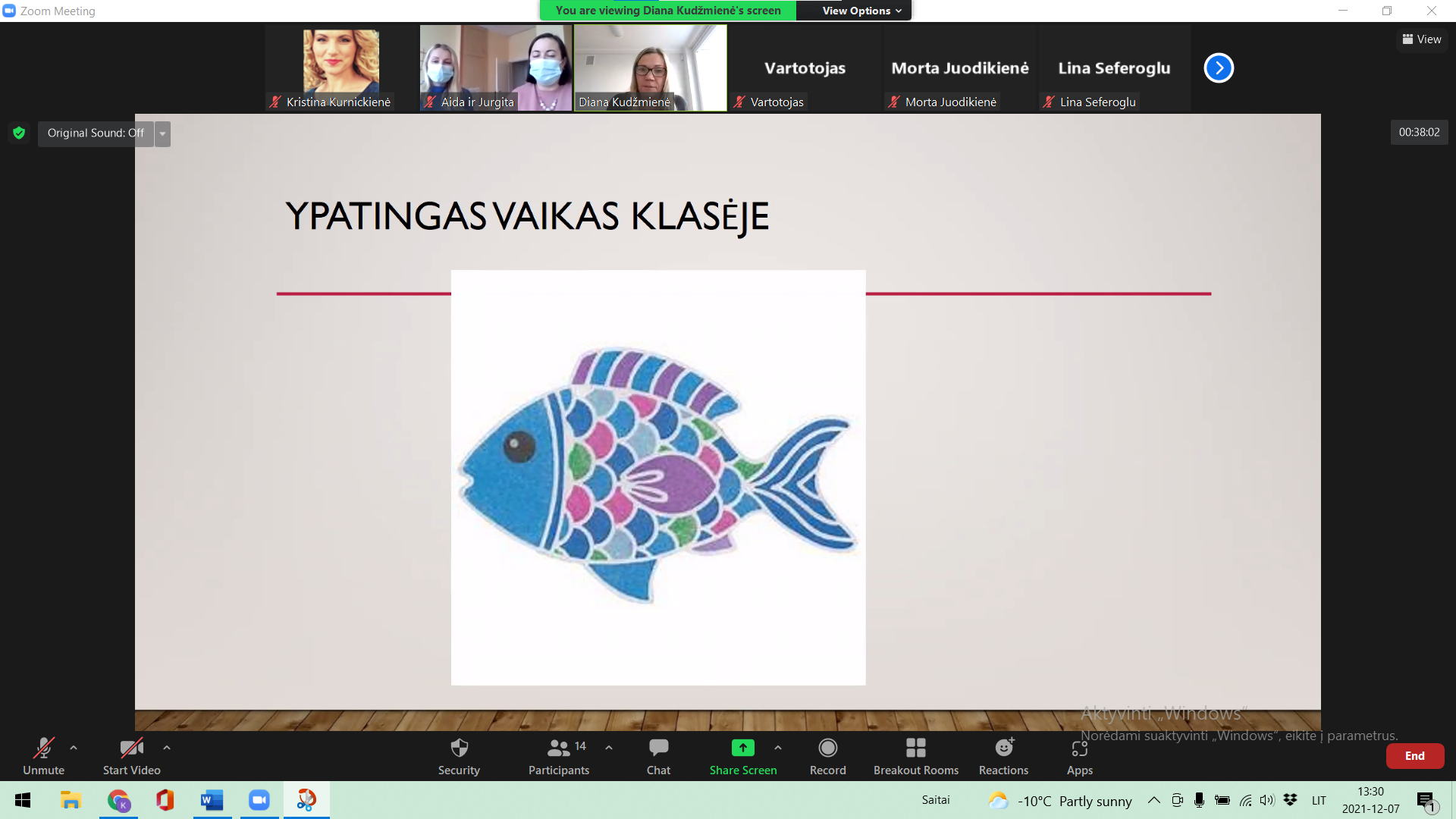Open the Original Sound dropdown arrow
Image resolution: width=1456 pixels, height=819 pixels.
162,133
